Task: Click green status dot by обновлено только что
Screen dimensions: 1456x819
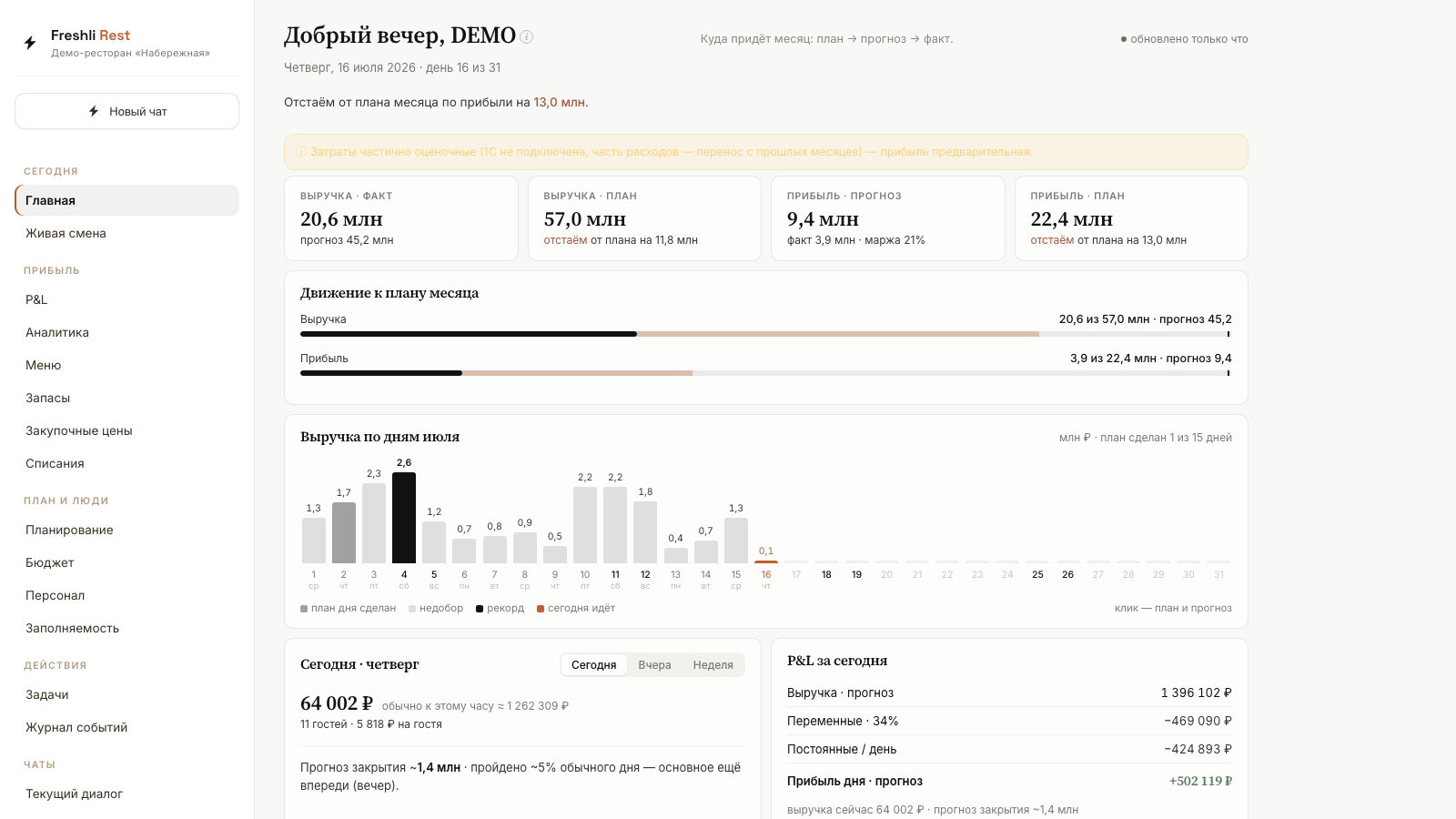Action: pos(1124,39)
